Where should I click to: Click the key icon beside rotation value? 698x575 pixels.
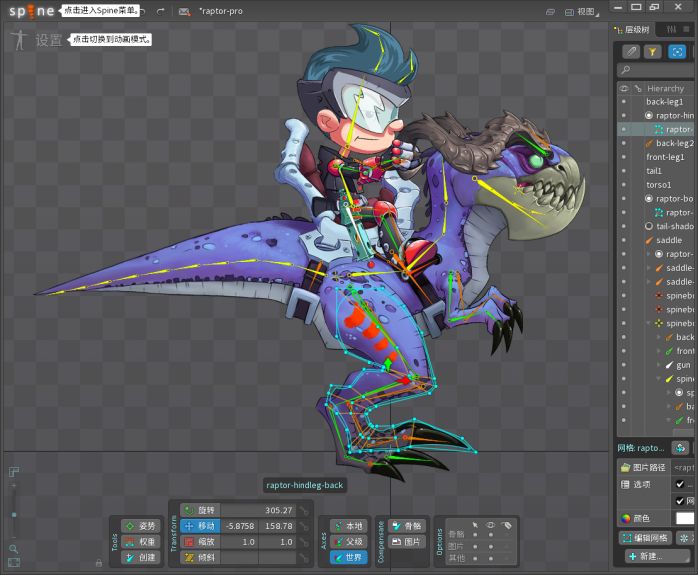(x=304, y=510)
